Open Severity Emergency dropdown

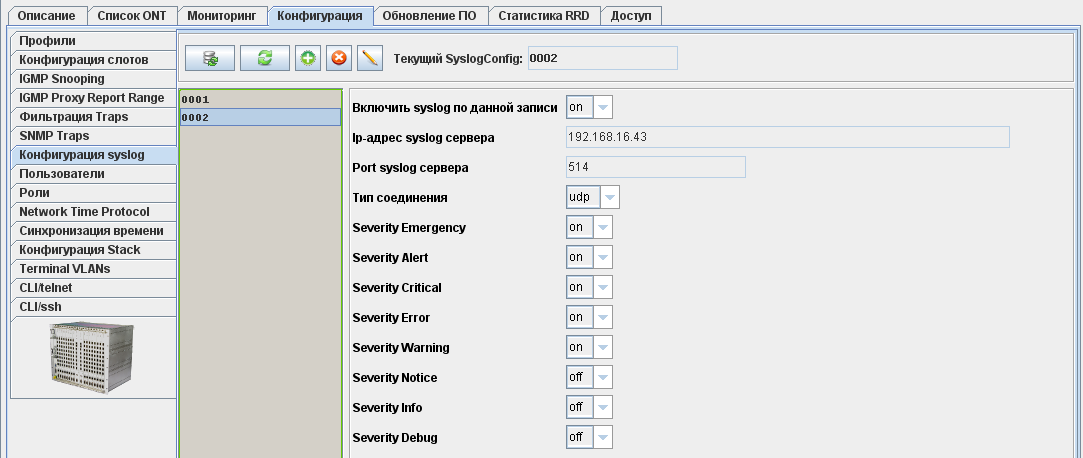589,227
